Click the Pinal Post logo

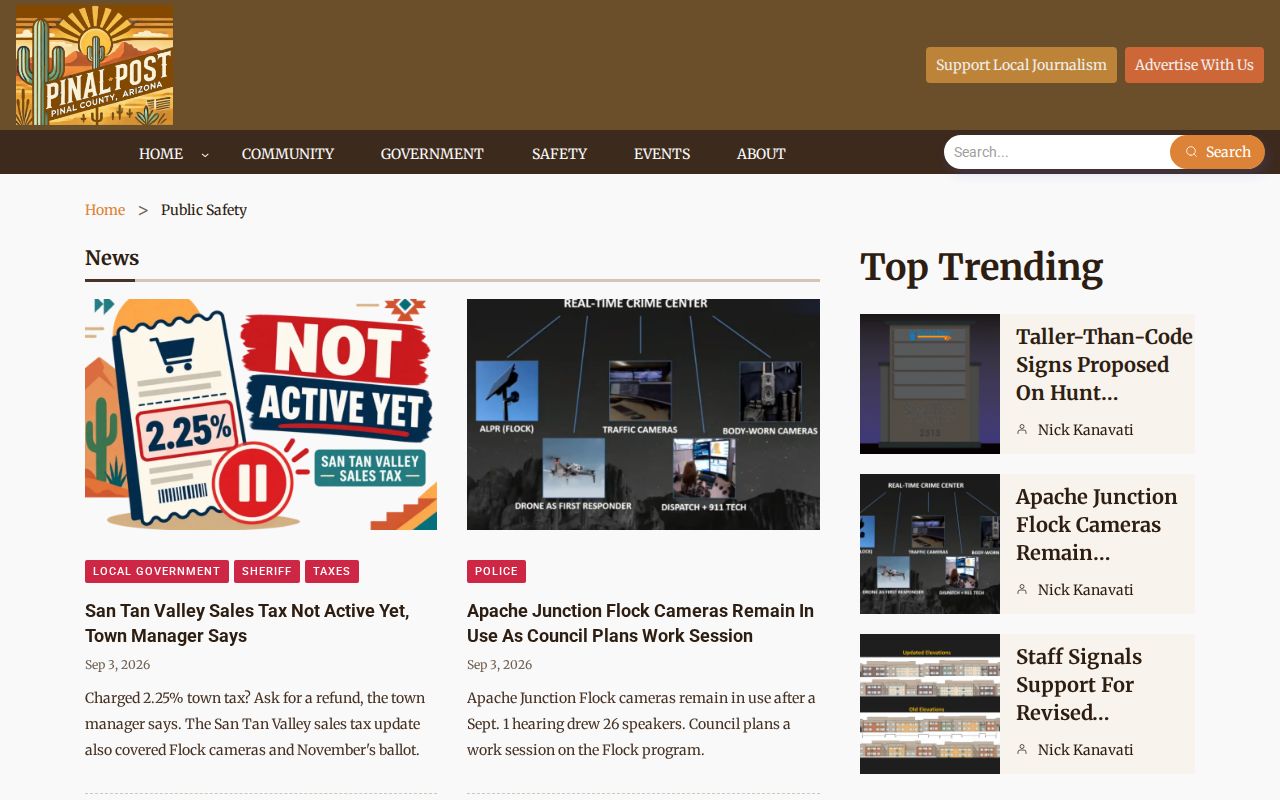(x=94, y=65)
